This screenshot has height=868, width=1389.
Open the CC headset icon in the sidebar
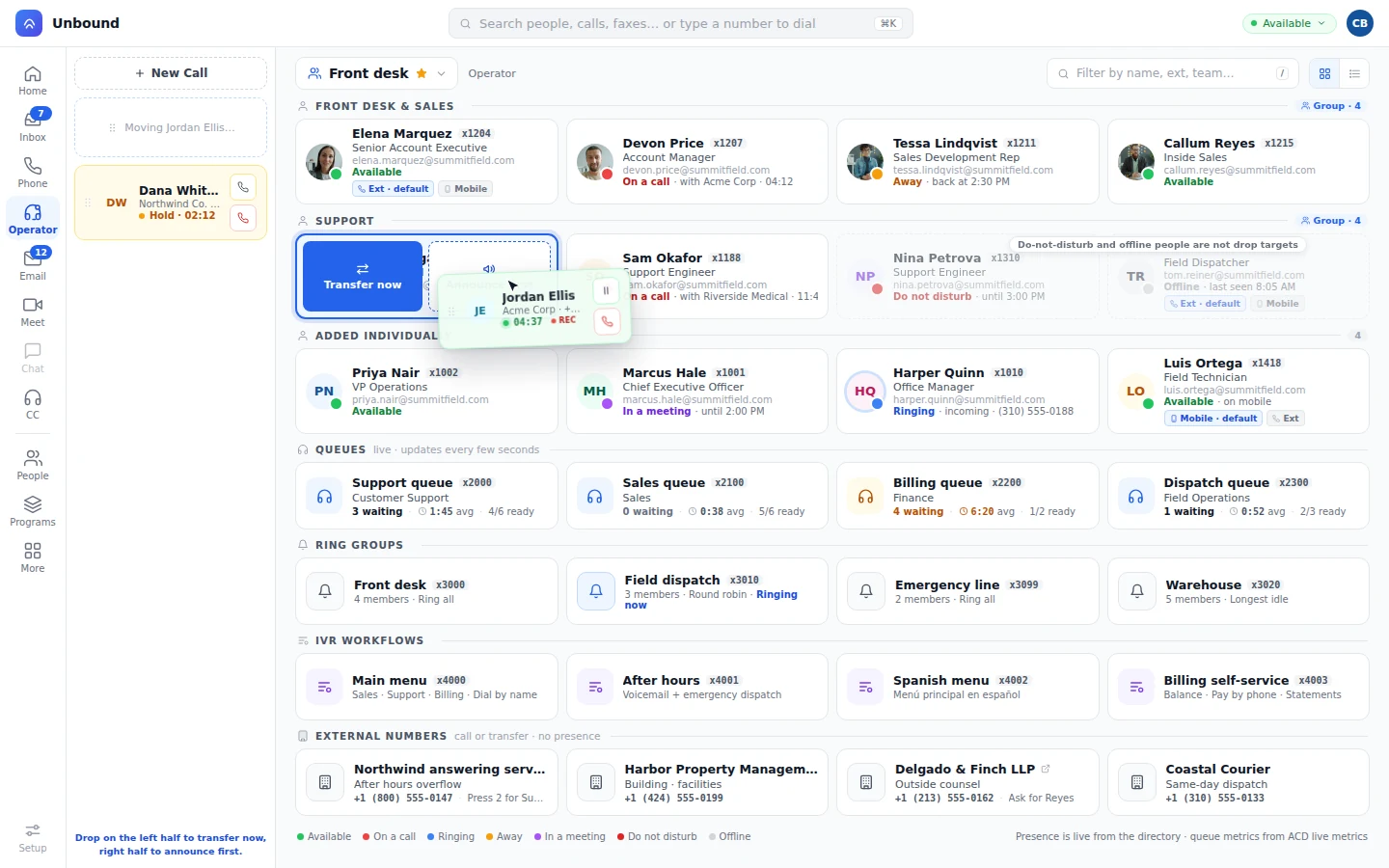33,403
